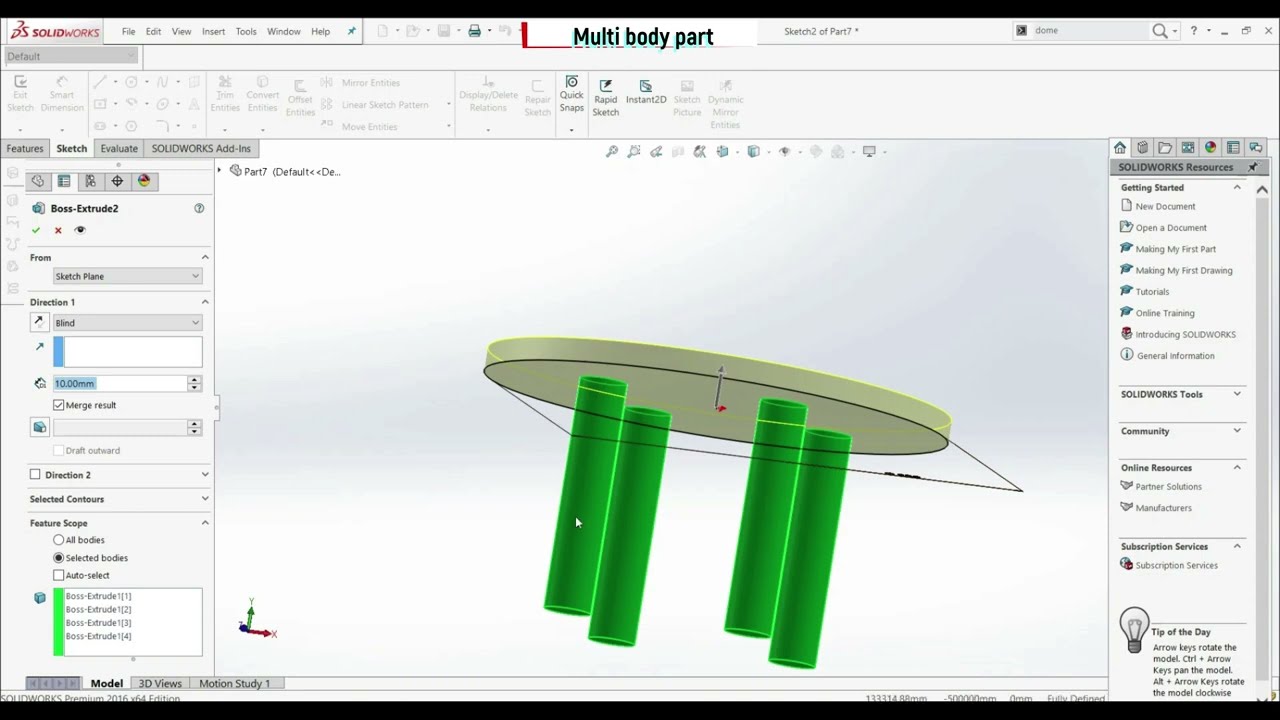Expand the Community section

(x=1237, y=431)
